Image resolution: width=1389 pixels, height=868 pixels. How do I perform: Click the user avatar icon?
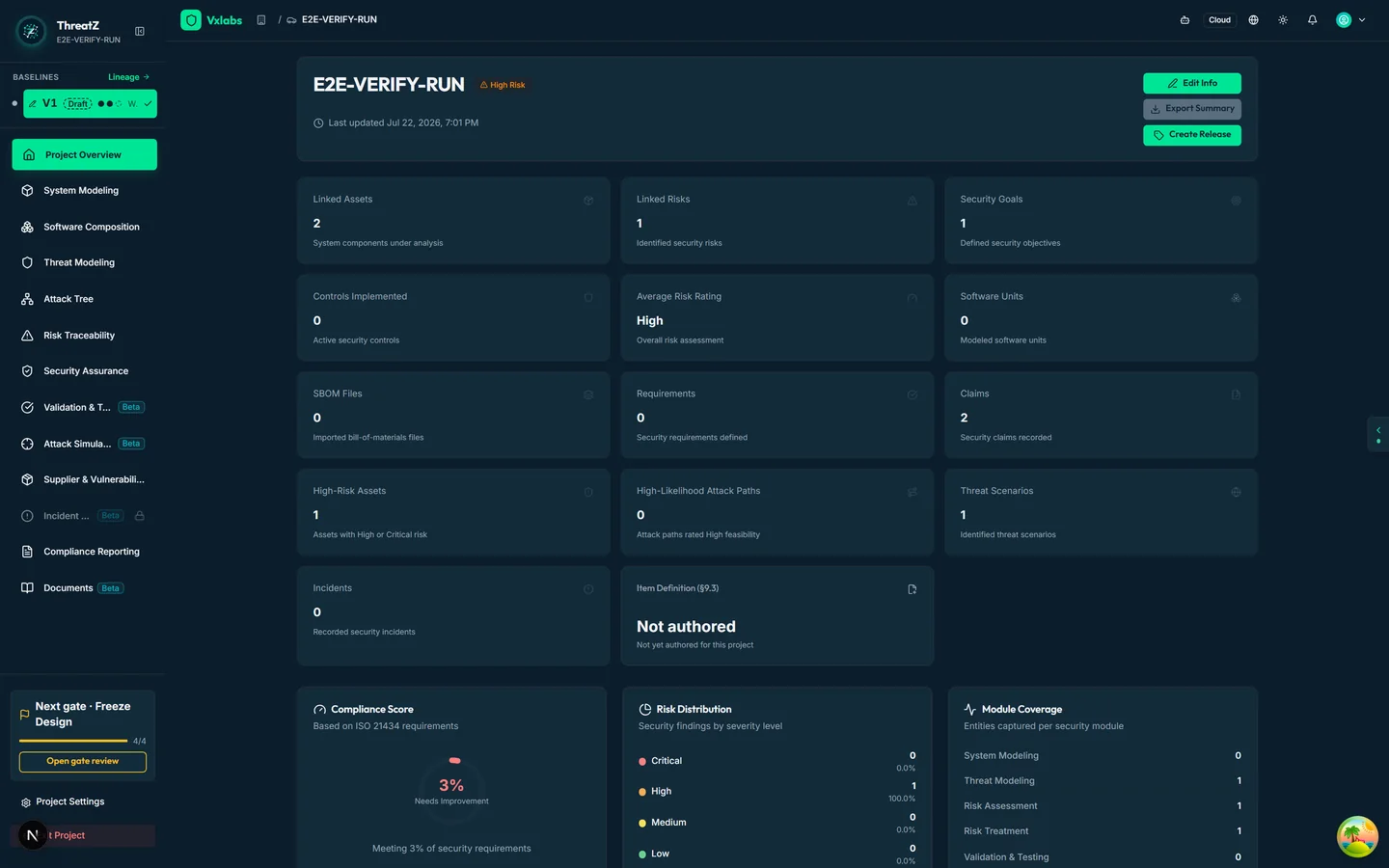tap(1343, 20)
